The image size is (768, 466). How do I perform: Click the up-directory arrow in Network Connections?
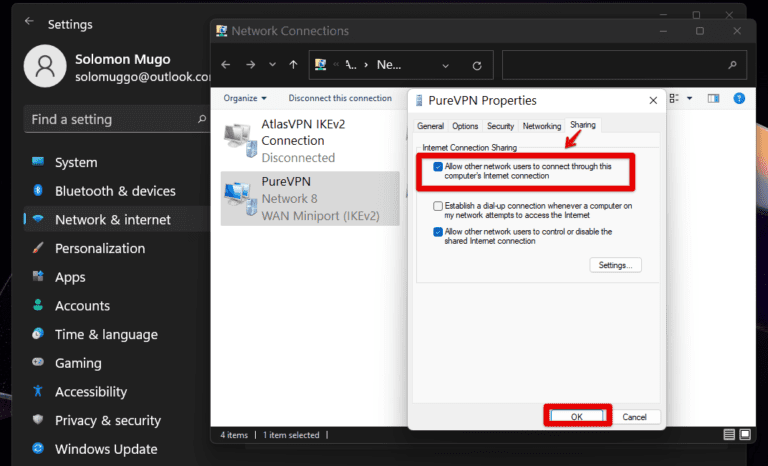pos(292,65)
